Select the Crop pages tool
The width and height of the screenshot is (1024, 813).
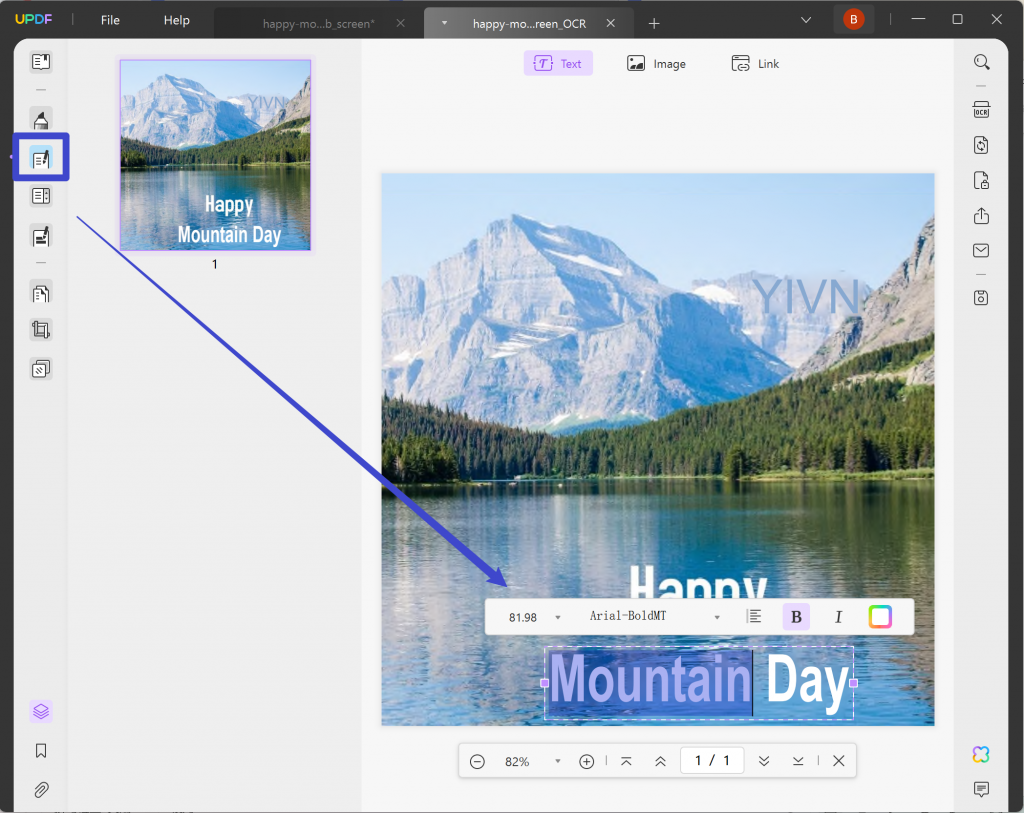(41, 330)
